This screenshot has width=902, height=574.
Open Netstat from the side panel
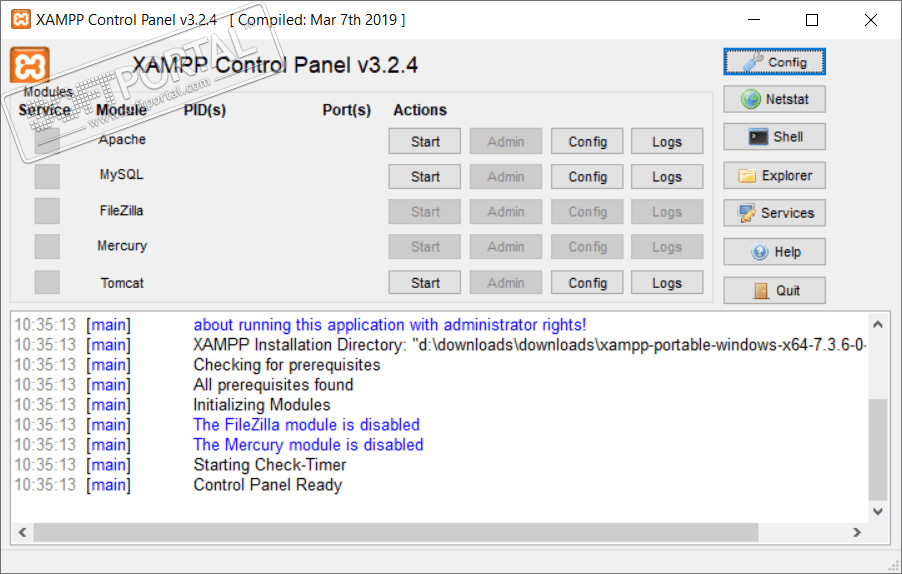774,100
